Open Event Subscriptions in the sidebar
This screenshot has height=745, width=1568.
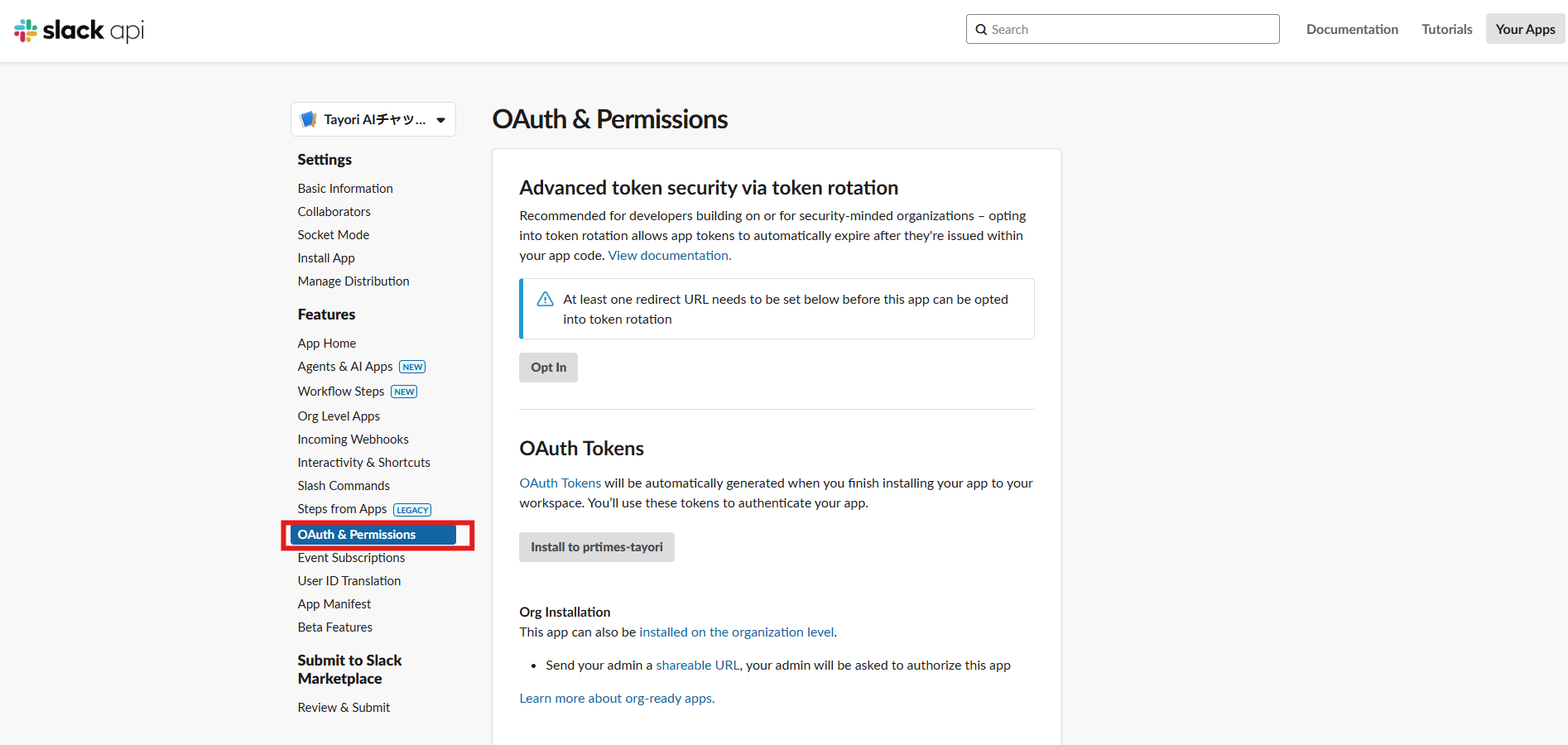[351, 558]
